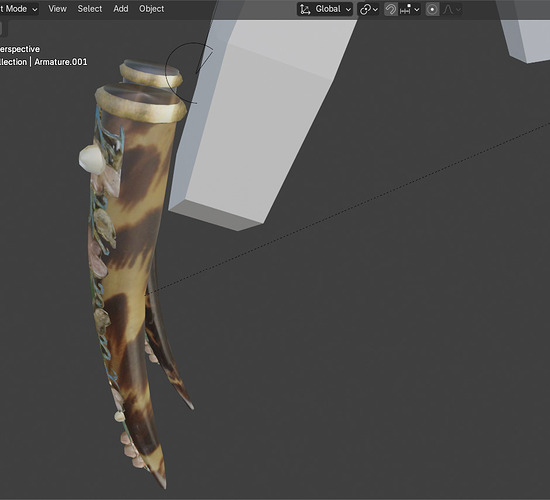This screenshot has width=550, height=500.
Task: Open the View menu
Action: pos(57,9)
